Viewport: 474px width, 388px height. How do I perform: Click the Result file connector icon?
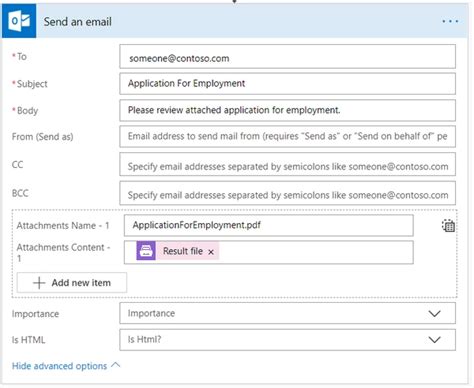click(x=146, y=251)
